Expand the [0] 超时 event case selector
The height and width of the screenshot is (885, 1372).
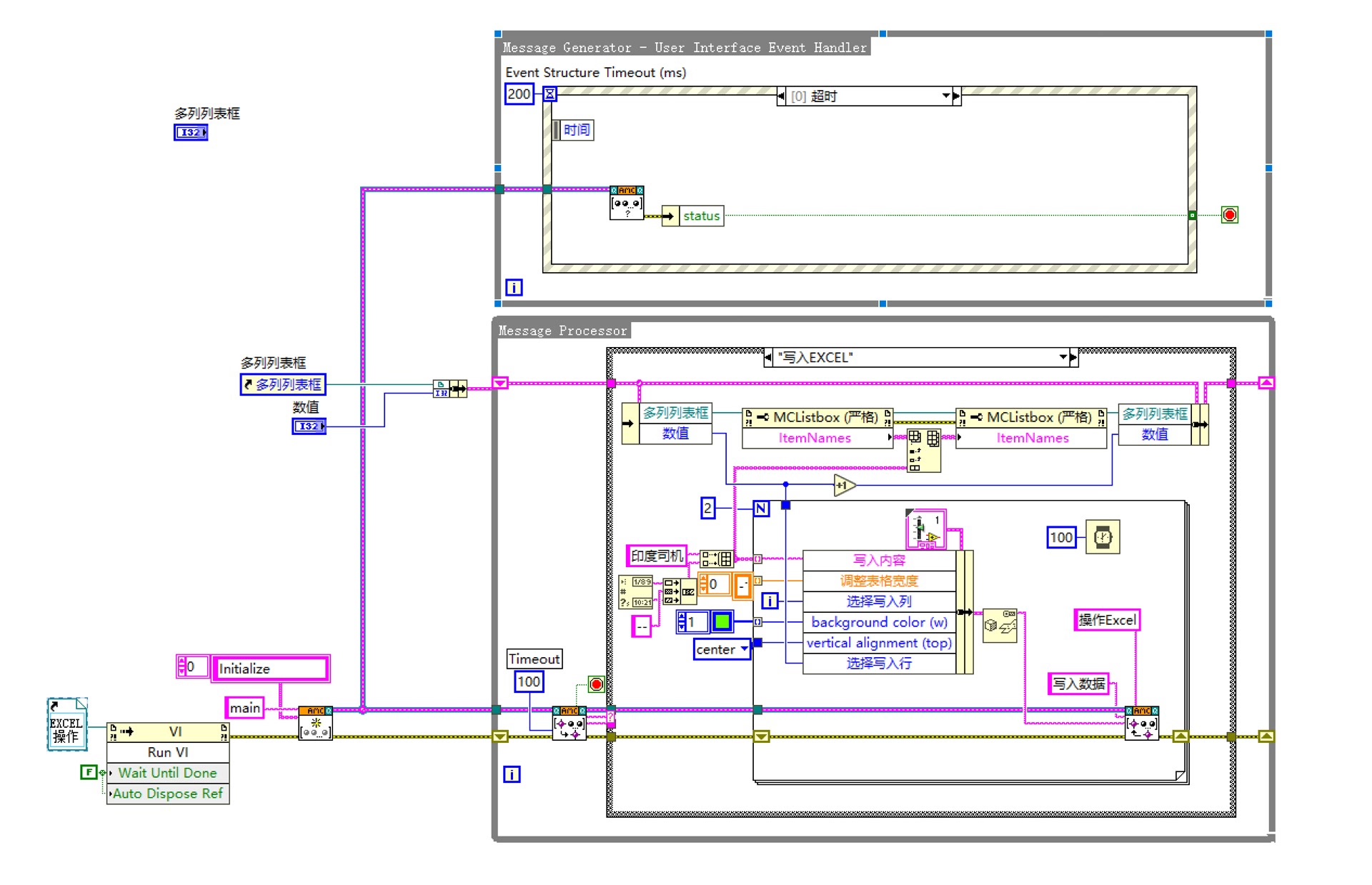coord(945,96)
